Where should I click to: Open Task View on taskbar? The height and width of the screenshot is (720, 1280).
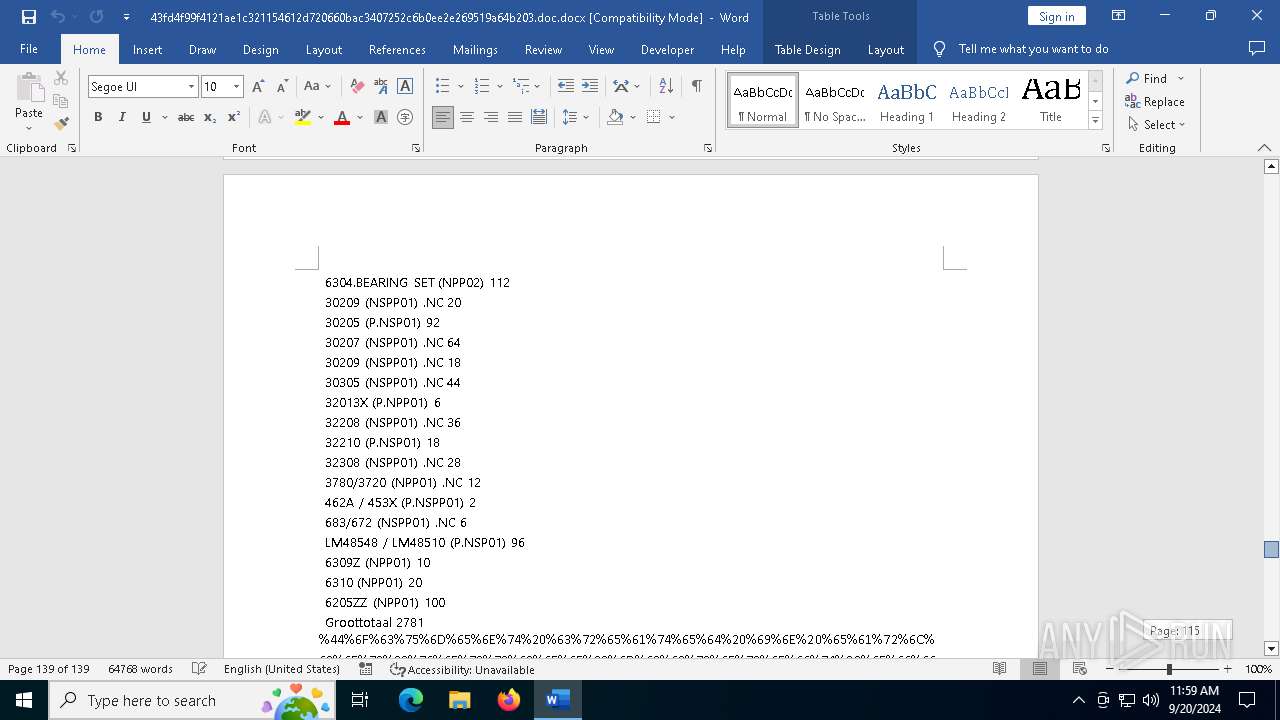click(x=360, y=700)
